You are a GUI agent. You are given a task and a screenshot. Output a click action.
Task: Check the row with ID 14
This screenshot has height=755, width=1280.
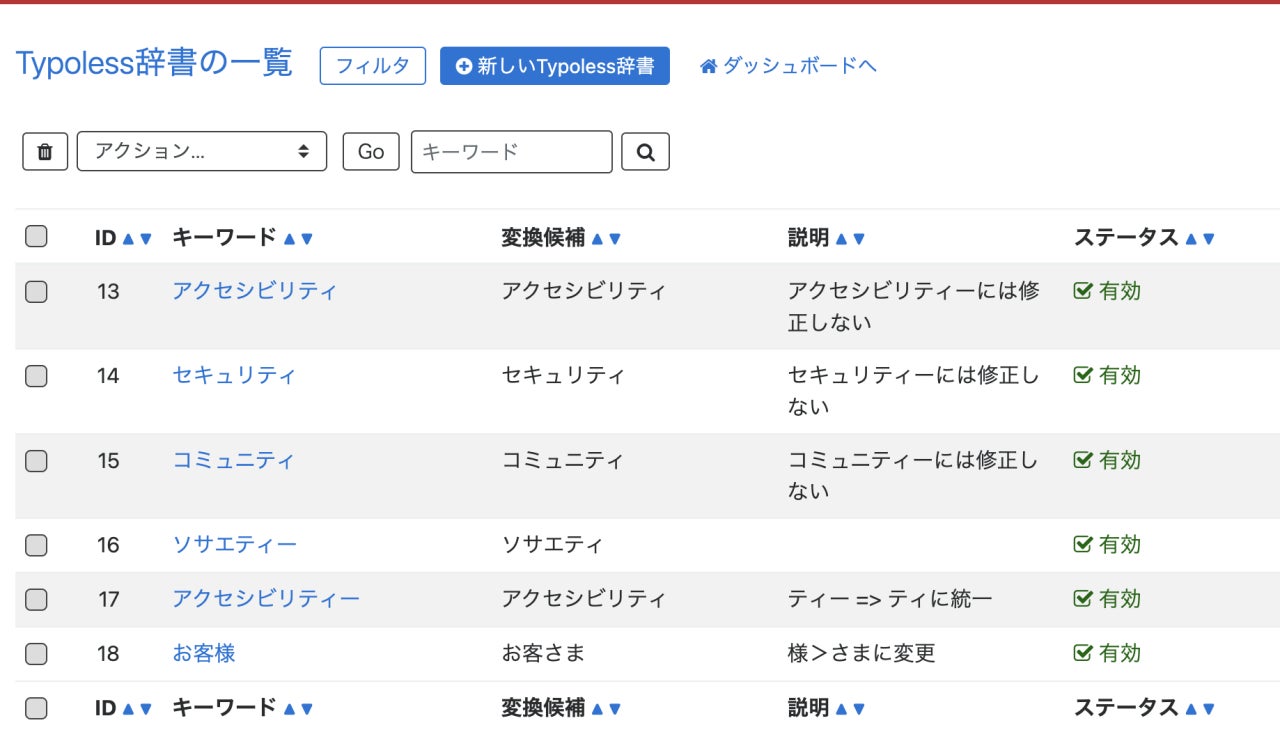tap(36, 376)
